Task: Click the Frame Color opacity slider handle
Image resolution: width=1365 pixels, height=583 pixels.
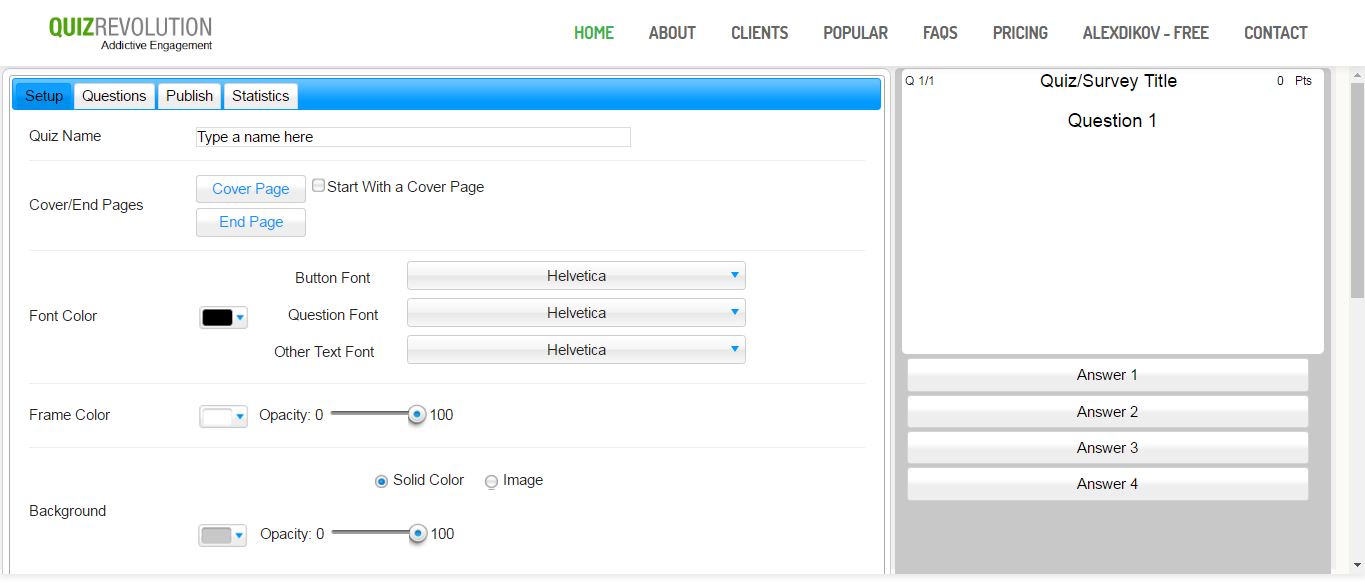Action: (x=417, y=414)
